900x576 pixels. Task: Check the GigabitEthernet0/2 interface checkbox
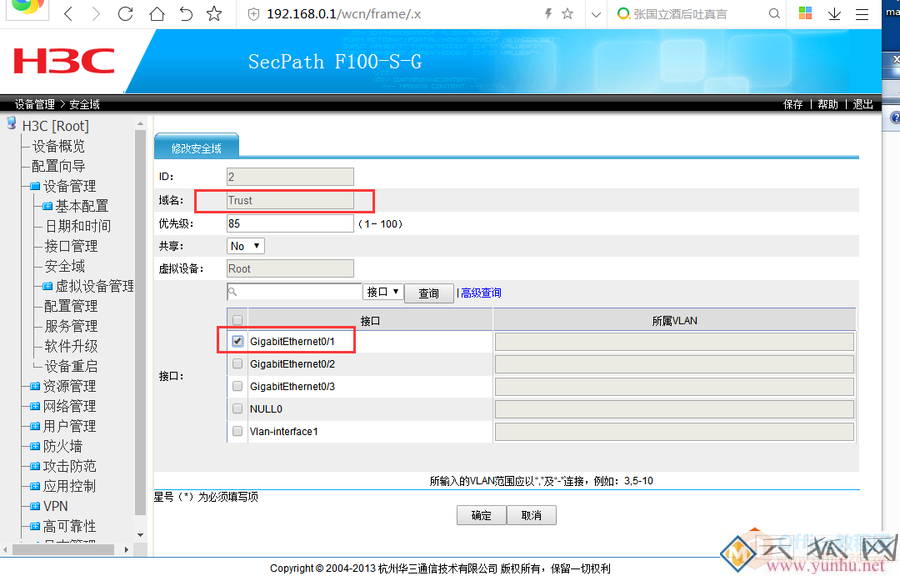(x=237, y=363)
